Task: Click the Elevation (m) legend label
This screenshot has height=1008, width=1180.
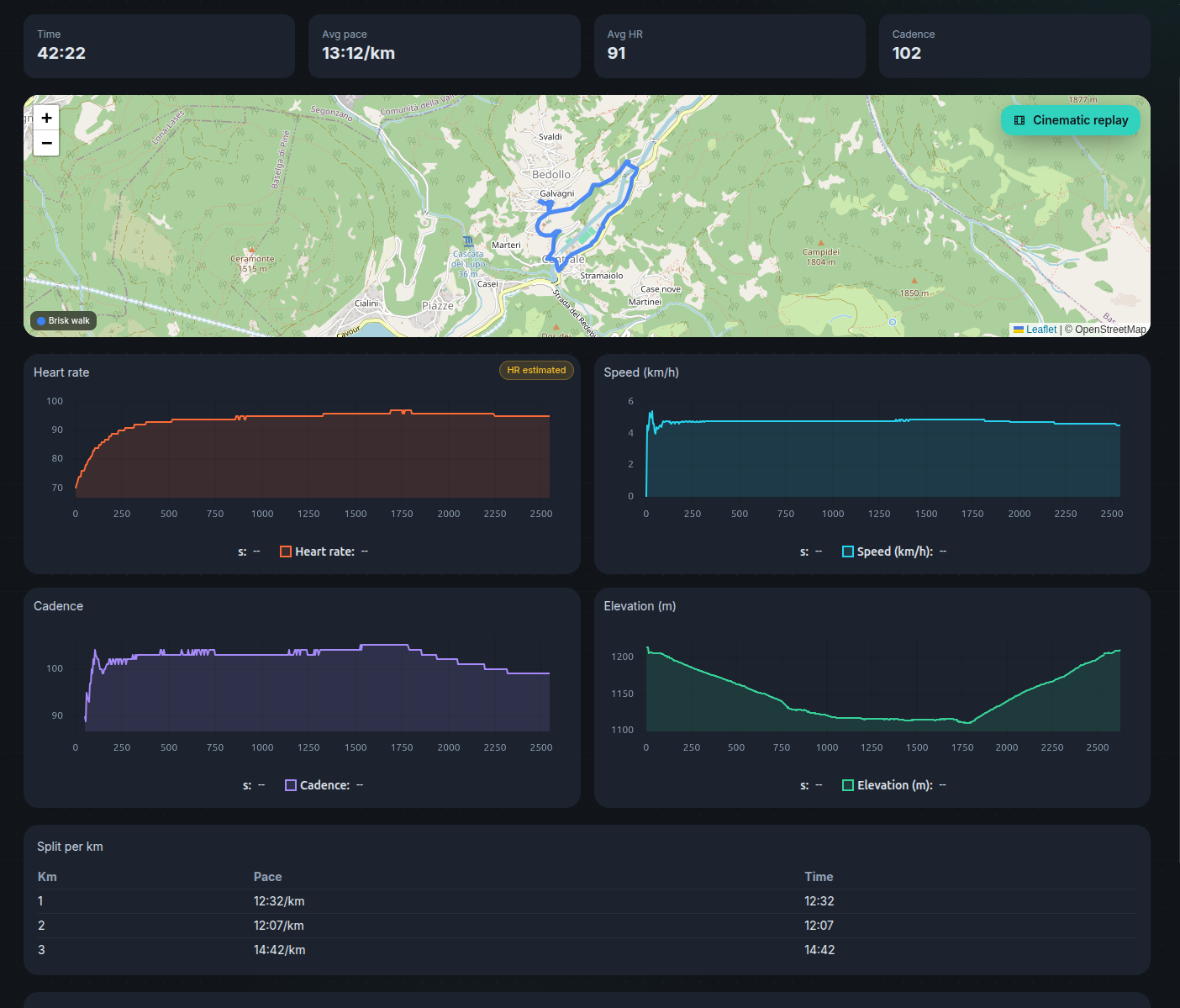Action: tap(895, 785)
